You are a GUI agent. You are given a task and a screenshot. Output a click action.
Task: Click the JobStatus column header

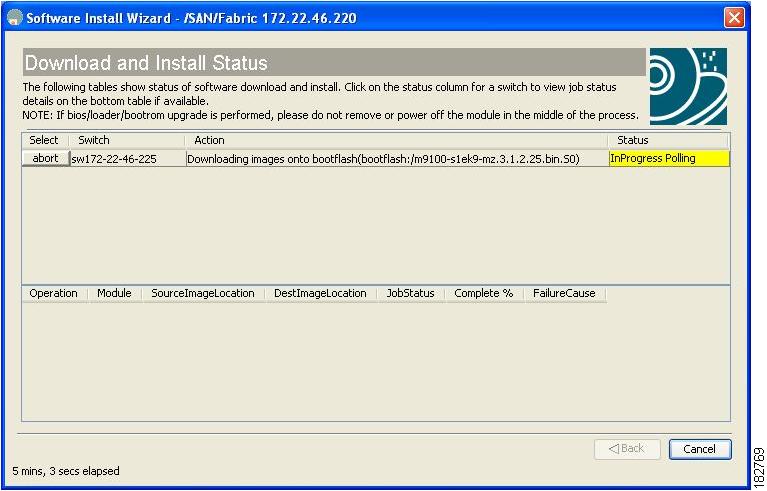(x=411, y=293)
